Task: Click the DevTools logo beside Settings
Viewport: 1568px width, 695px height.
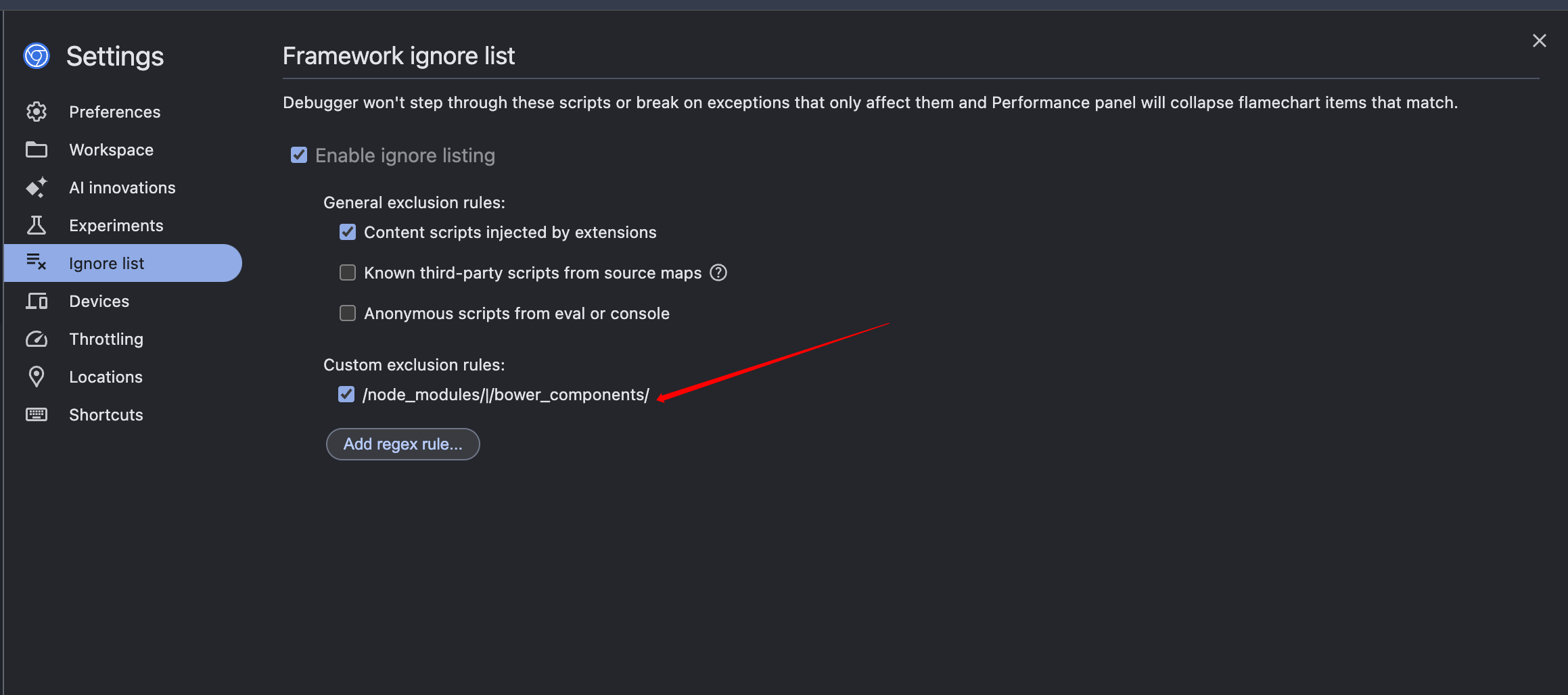Action: (37, 55)
